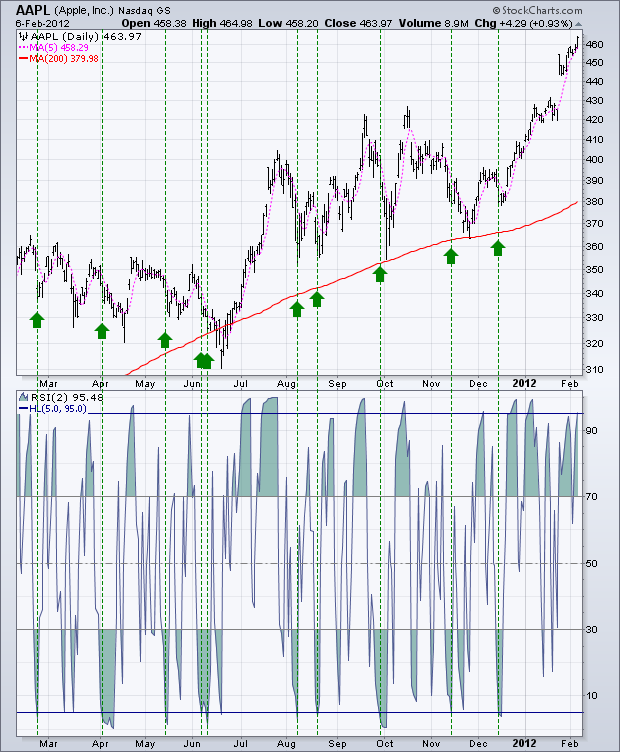This screenshot has height=752, width=620.
Task: Click 2012 on the price panel time axis
Action: [x=525, y=383]
